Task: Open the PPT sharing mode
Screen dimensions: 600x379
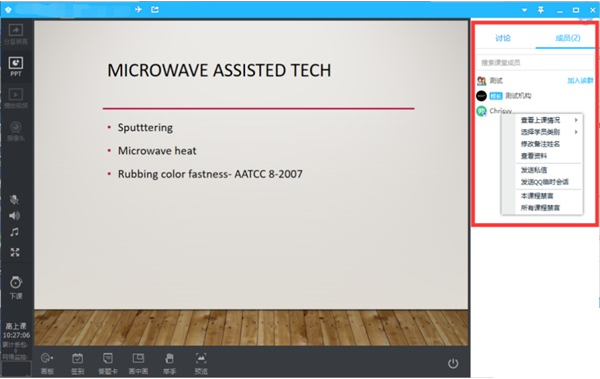Action: [x=16, y=66]
